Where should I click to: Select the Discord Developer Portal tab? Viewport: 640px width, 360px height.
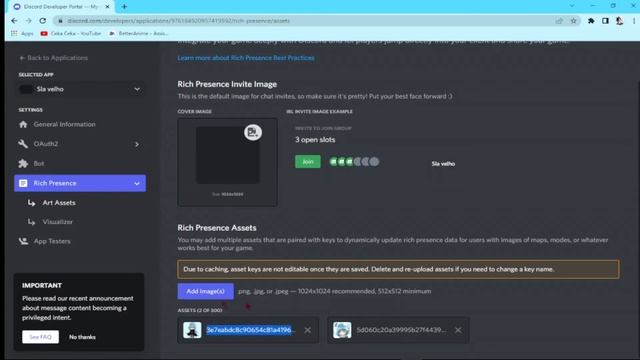point(61,7)
